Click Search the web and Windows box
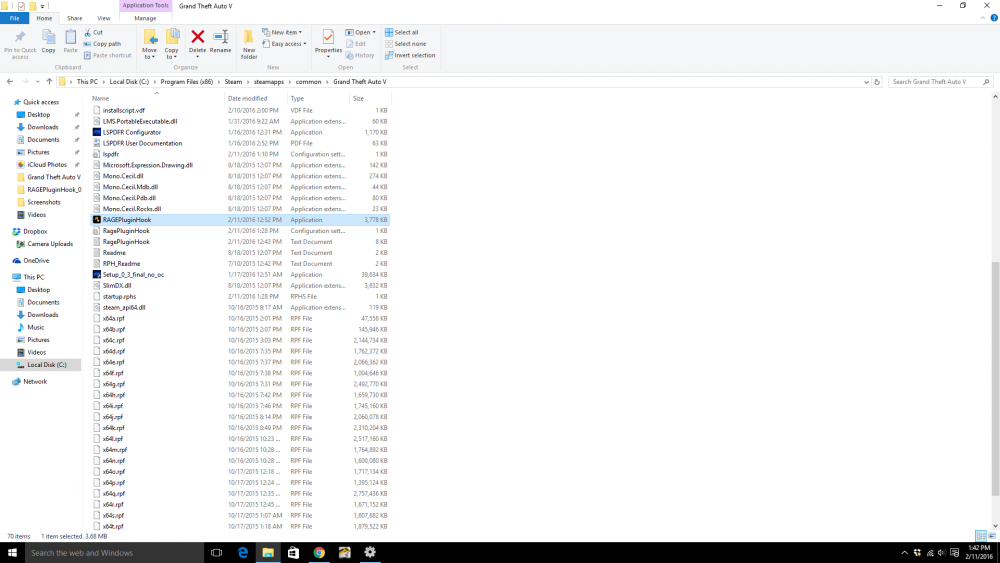1000x563 pixels. 115,553
